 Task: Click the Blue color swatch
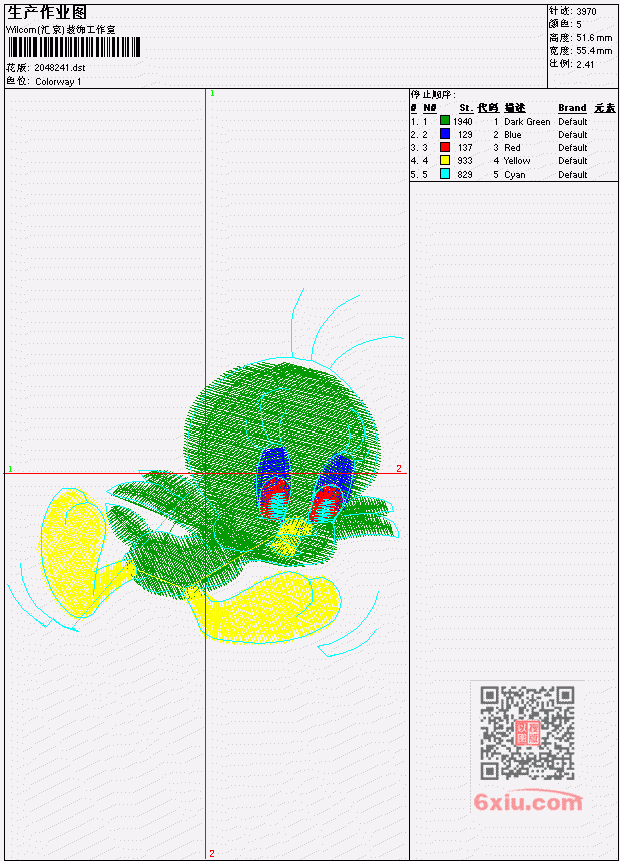445,134
